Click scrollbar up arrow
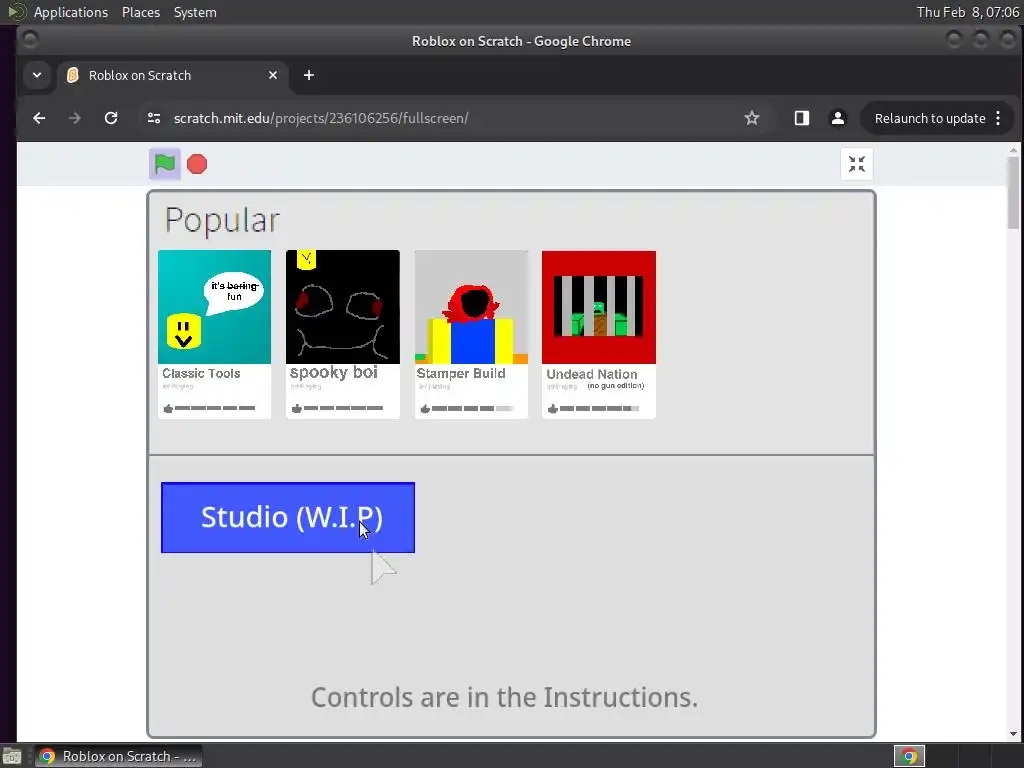The width and height of the screenshot is (1024, 768). coord(1013,150)
